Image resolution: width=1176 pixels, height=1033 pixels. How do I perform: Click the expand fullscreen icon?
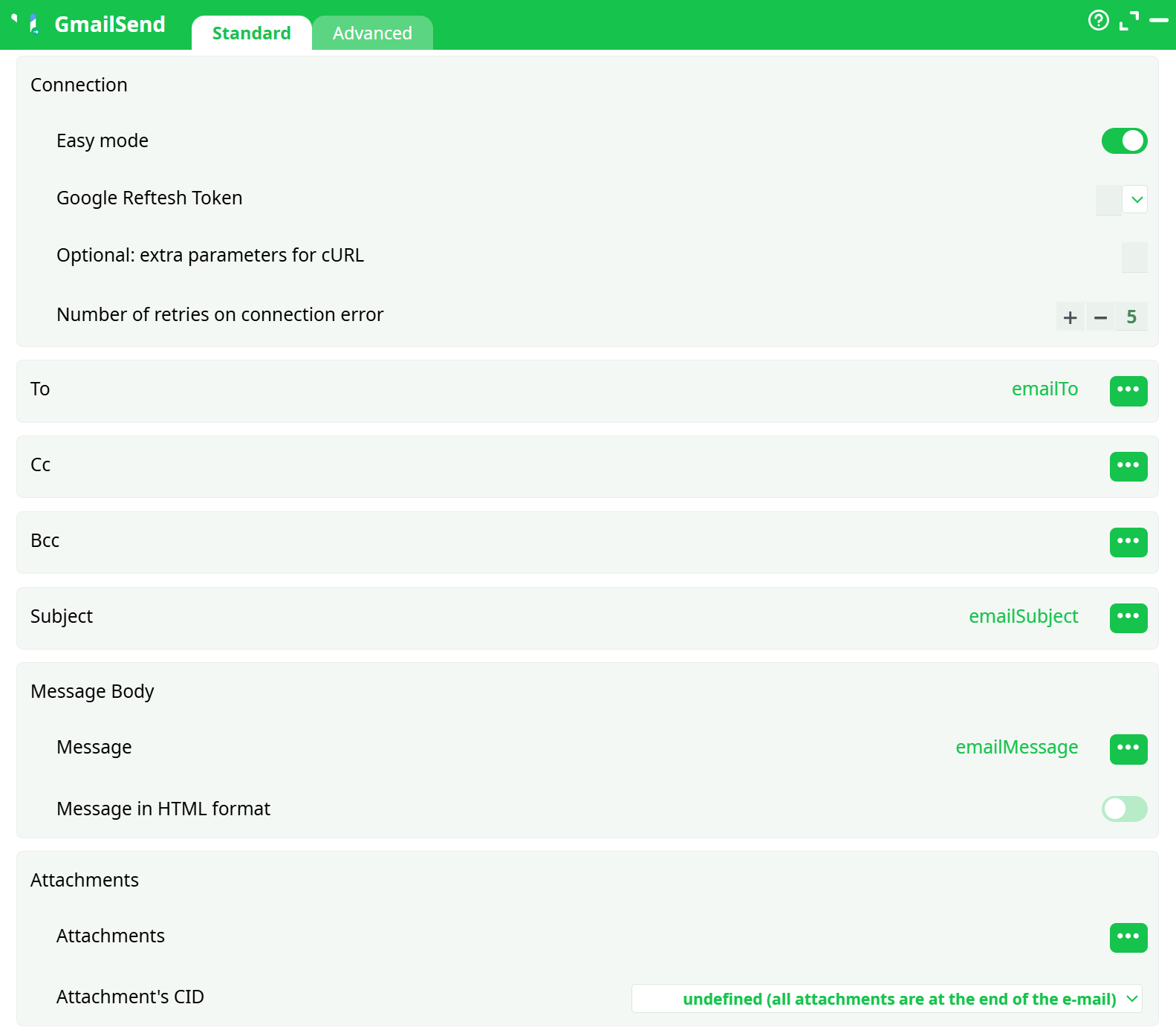pyautogui.click(x=1128, y=21)
